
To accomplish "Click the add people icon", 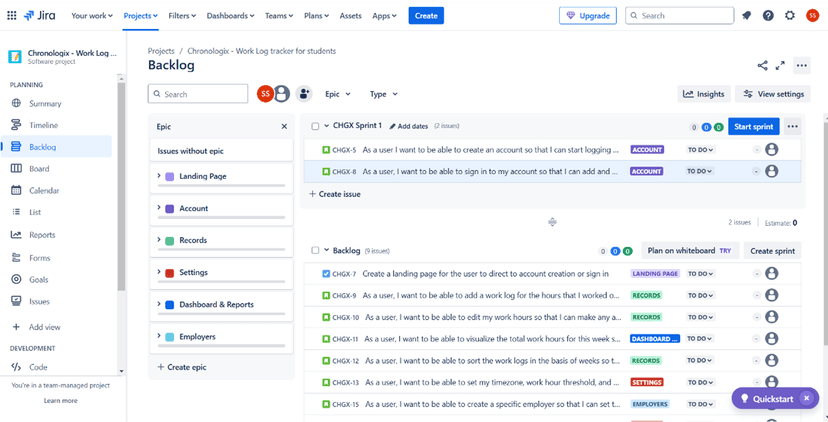I will click(x=304, y=94).
